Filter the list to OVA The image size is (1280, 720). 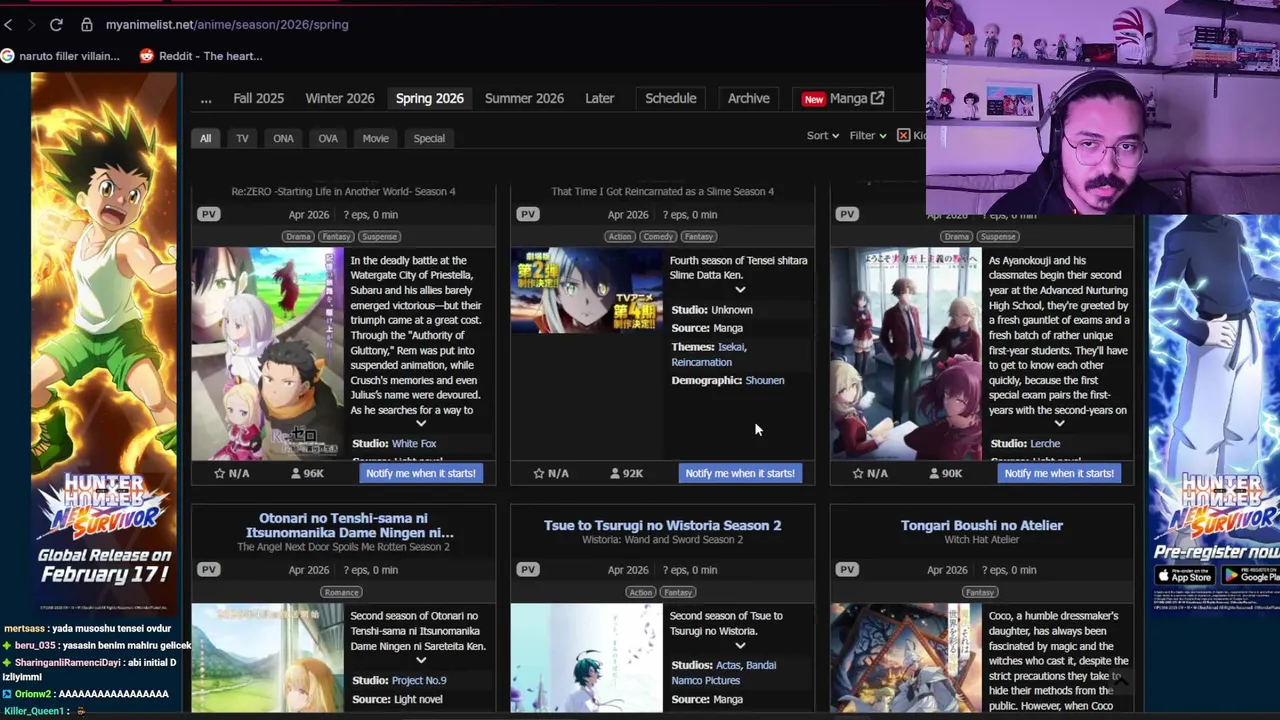(328, 139)
